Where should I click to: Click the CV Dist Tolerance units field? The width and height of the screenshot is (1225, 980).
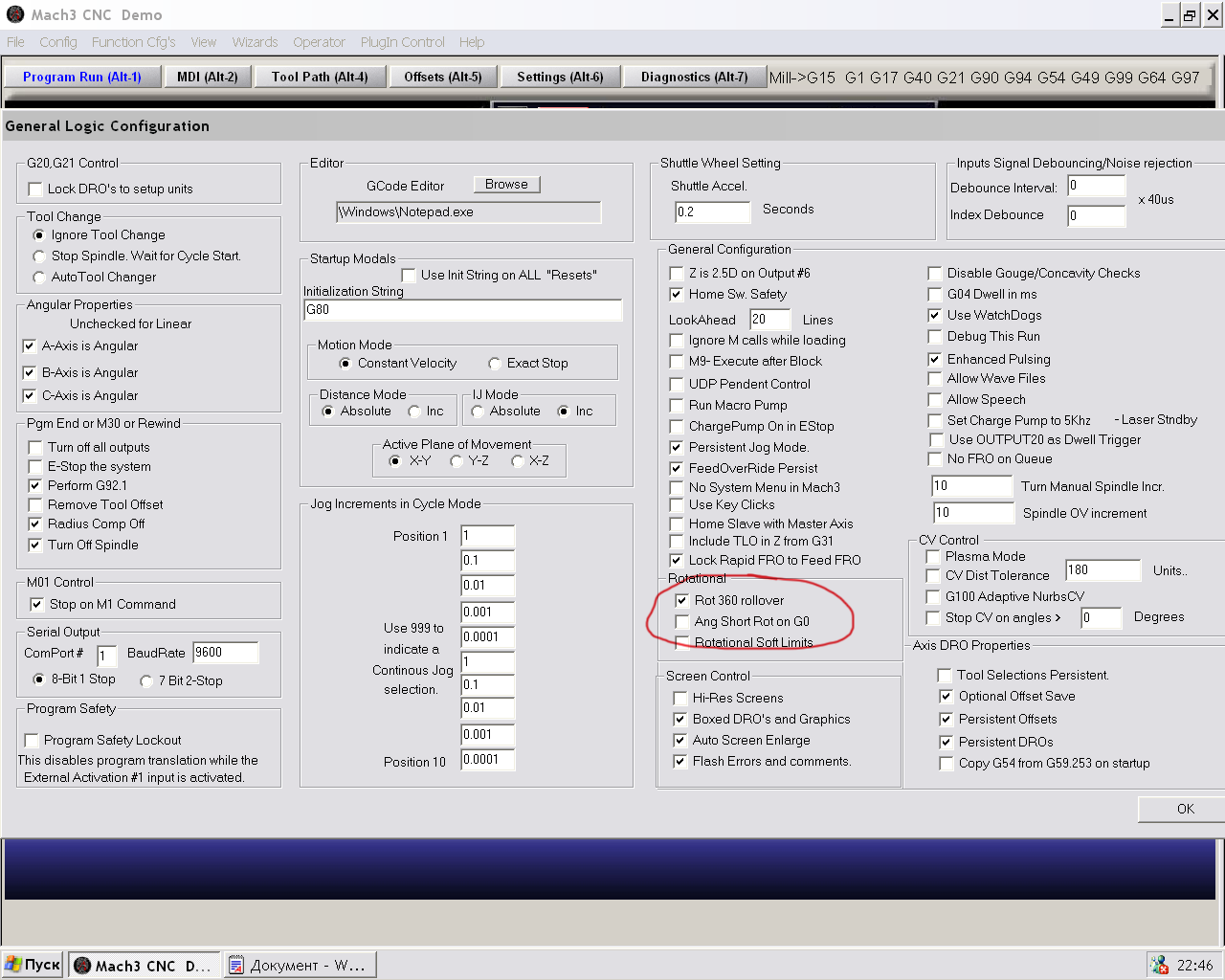click(x=1103, y=570)
